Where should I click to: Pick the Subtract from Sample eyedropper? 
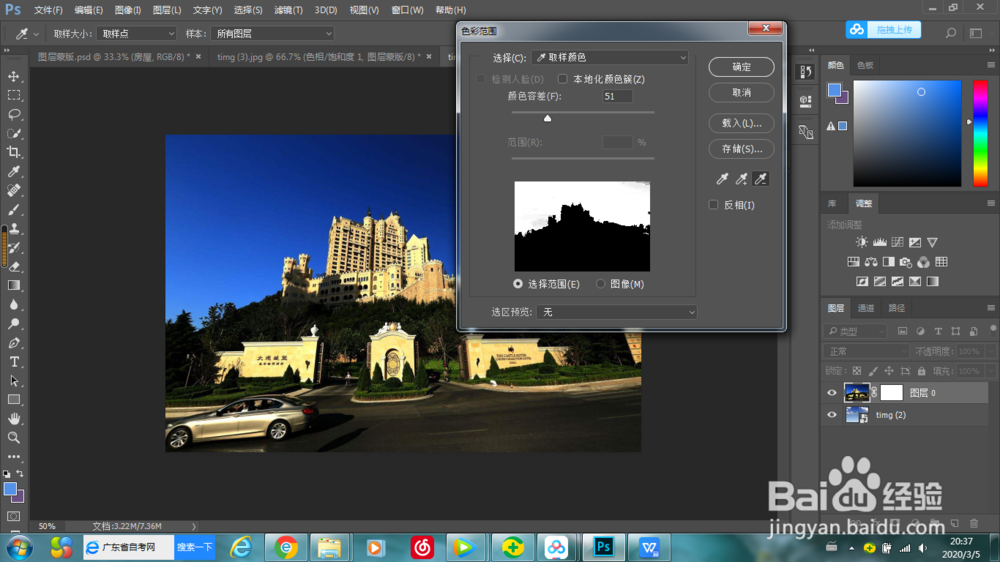click(x=761, y=179)
